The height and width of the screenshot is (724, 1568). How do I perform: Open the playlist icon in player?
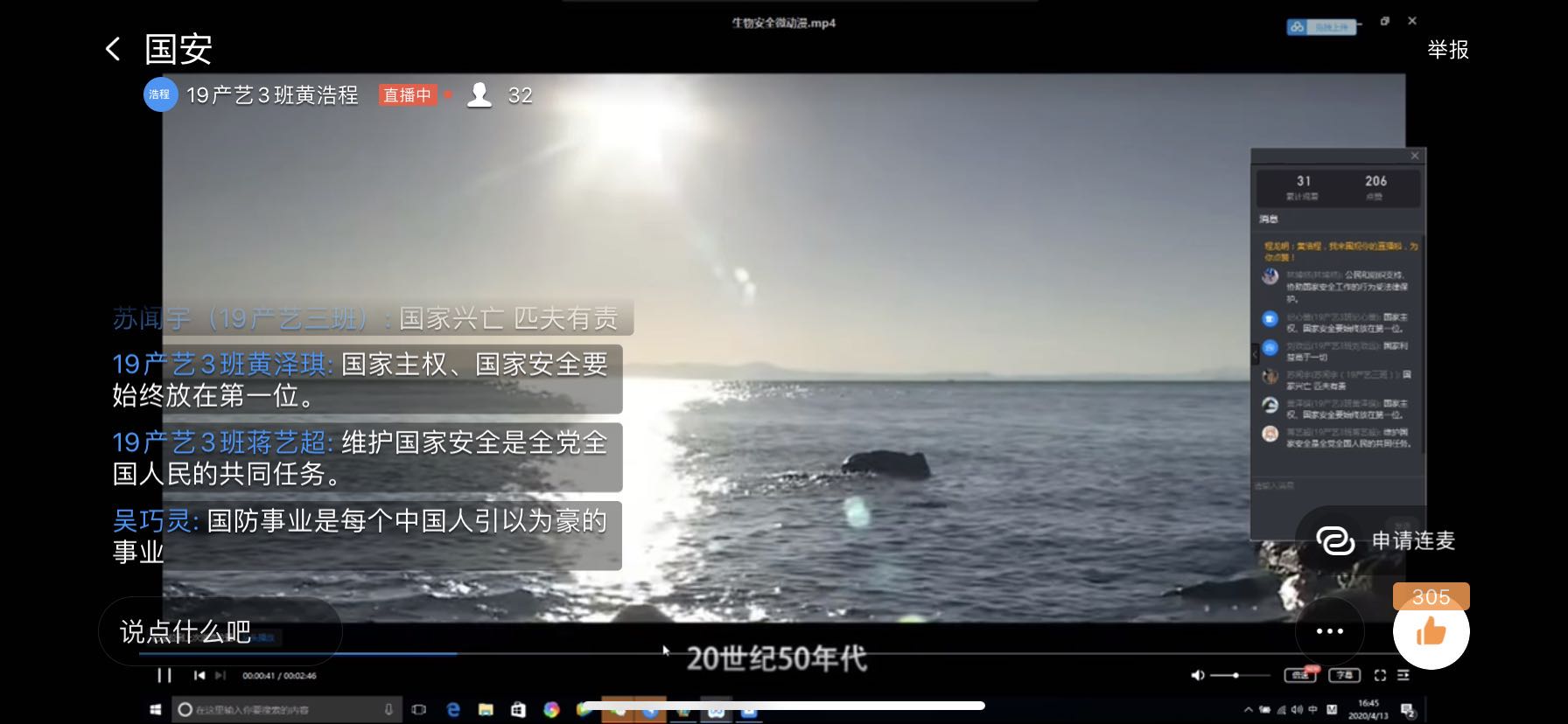(1403, 675)
